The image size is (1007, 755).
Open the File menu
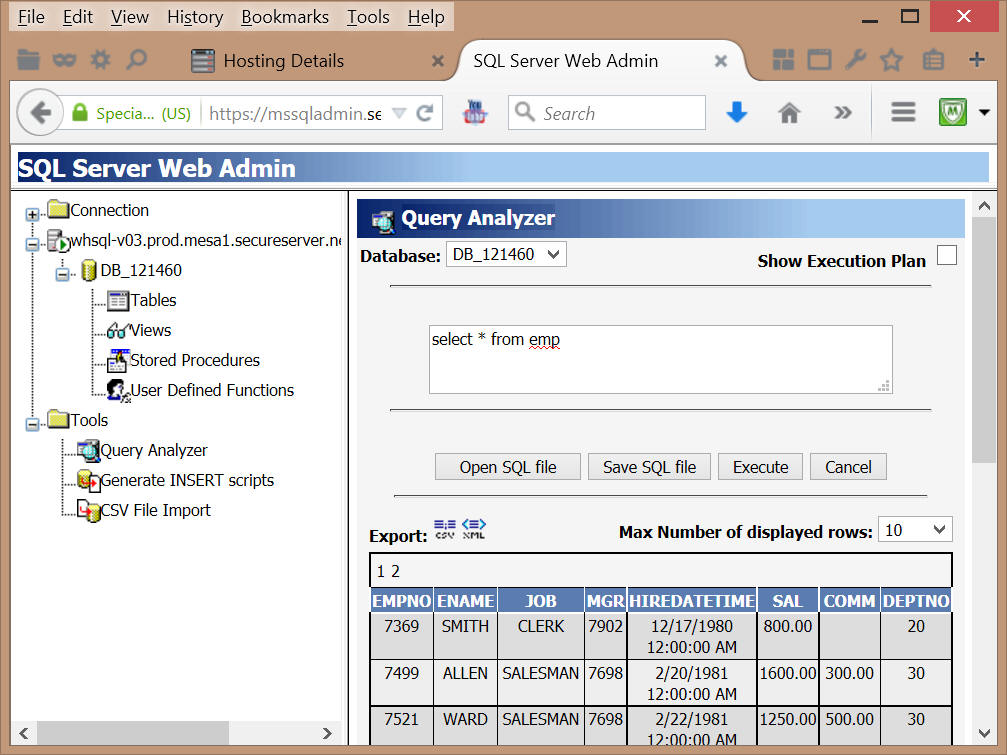tap(31, 17)
